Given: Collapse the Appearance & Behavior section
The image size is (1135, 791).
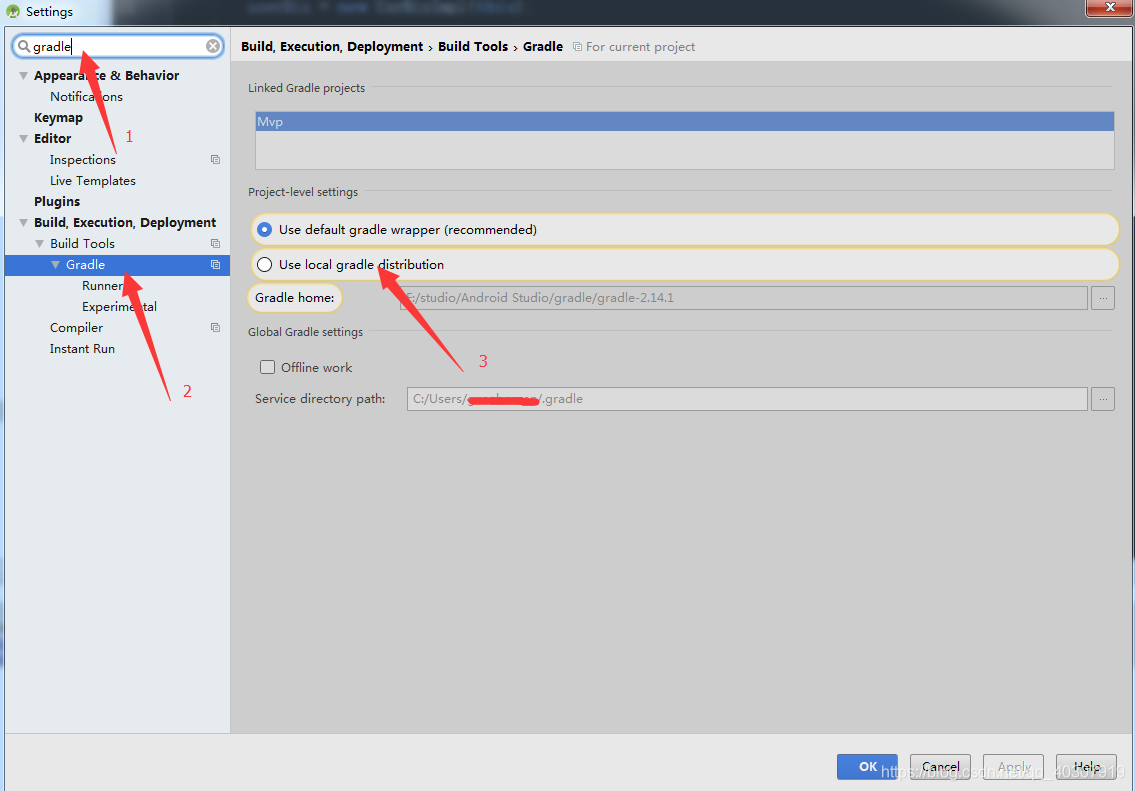Looking at the screenshot, I should pos(23,75).
